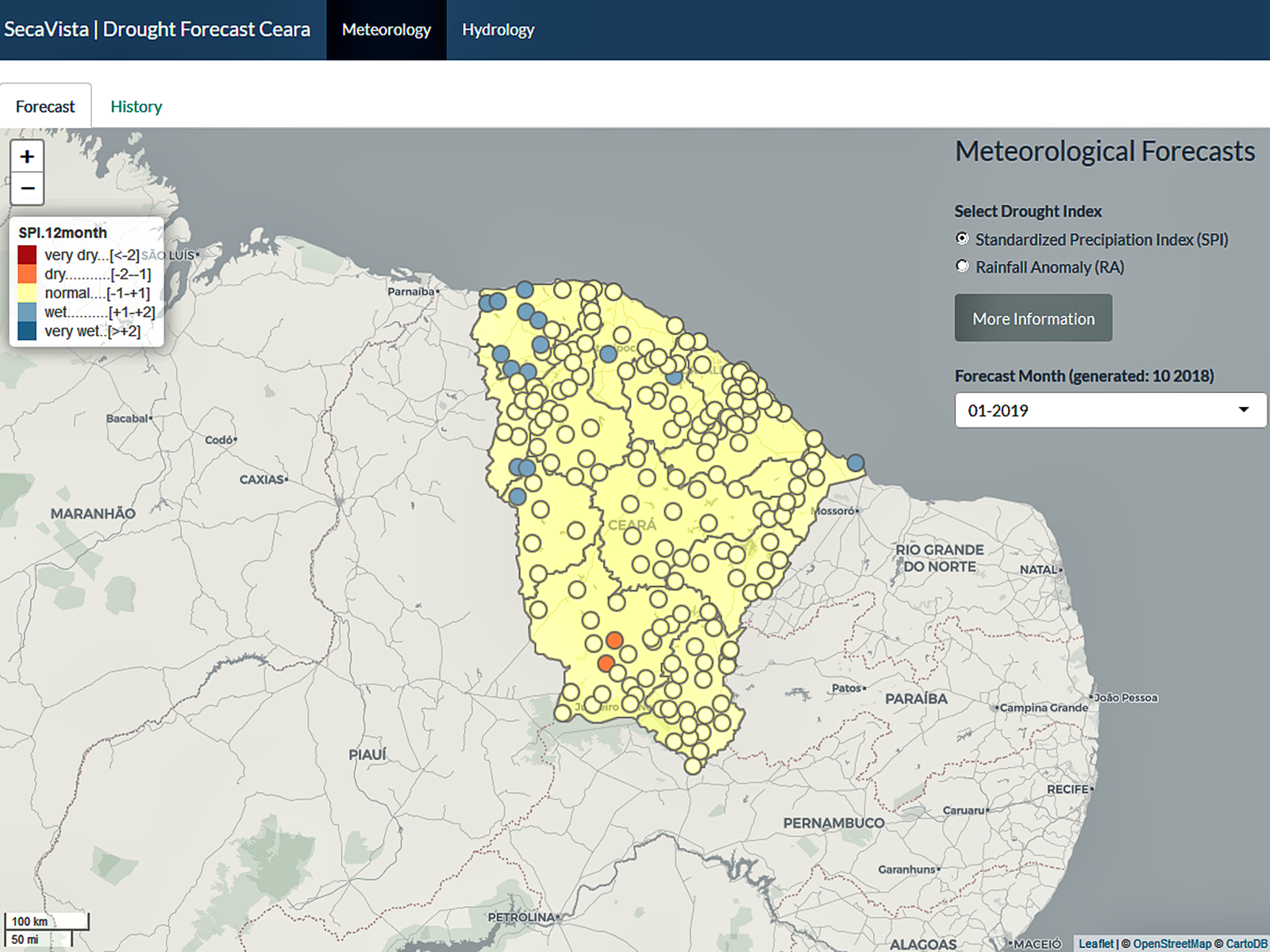The width and height of the screenshot is (1270, 952).
Task: Click the lower orange dry station marker
Action: (606, 663)
